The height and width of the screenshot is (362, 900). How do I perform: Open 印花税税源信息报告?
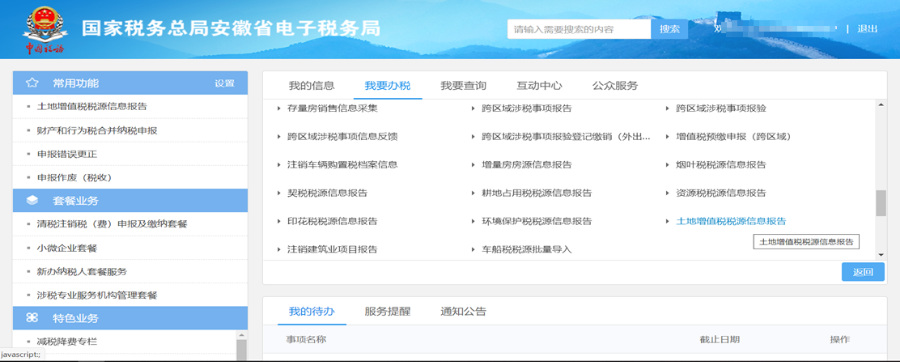pyautogui.click(x=332, y=221)
